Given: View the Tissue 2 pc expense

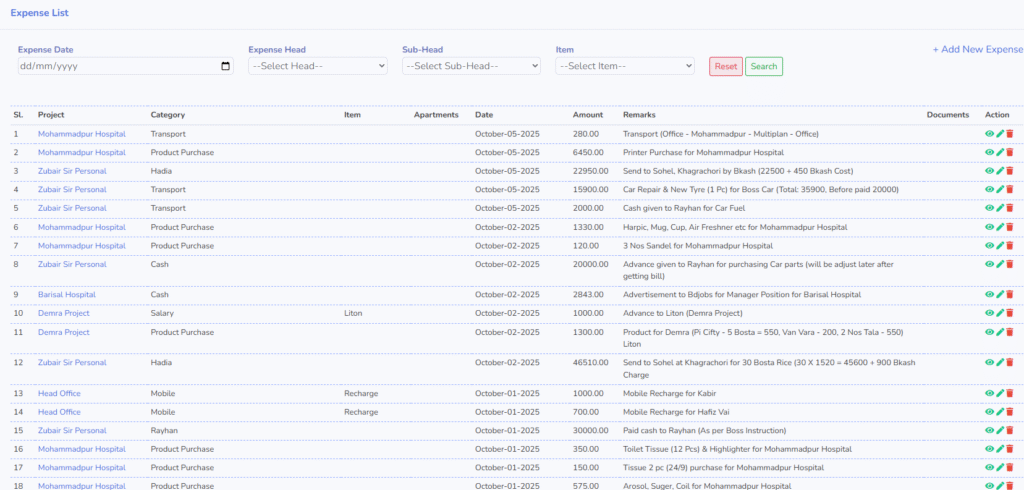Looking at the screenshot, I should (989, 468).
